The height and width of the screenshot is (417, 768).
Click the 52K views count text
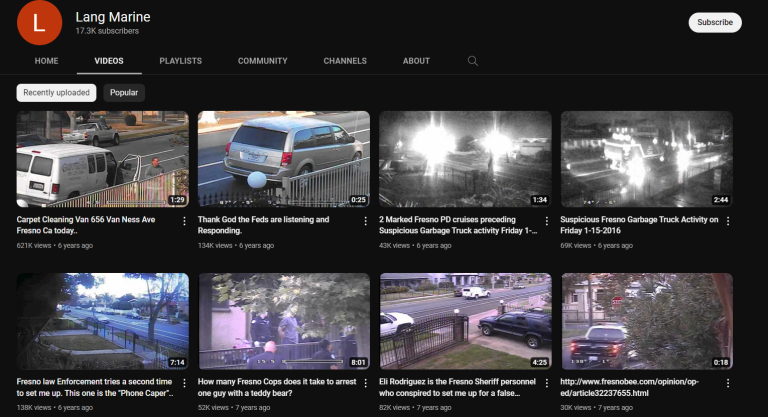pos(213,408)
